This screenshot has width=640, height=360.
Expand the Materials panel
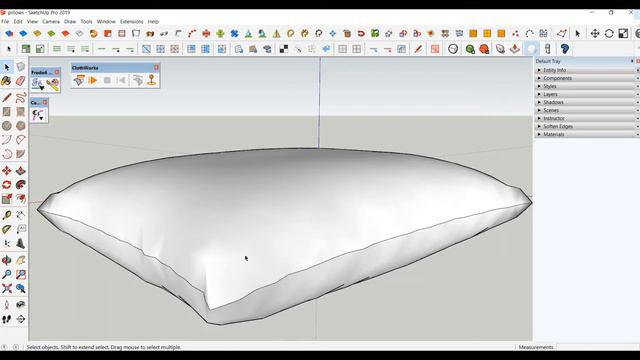[587, 134]
